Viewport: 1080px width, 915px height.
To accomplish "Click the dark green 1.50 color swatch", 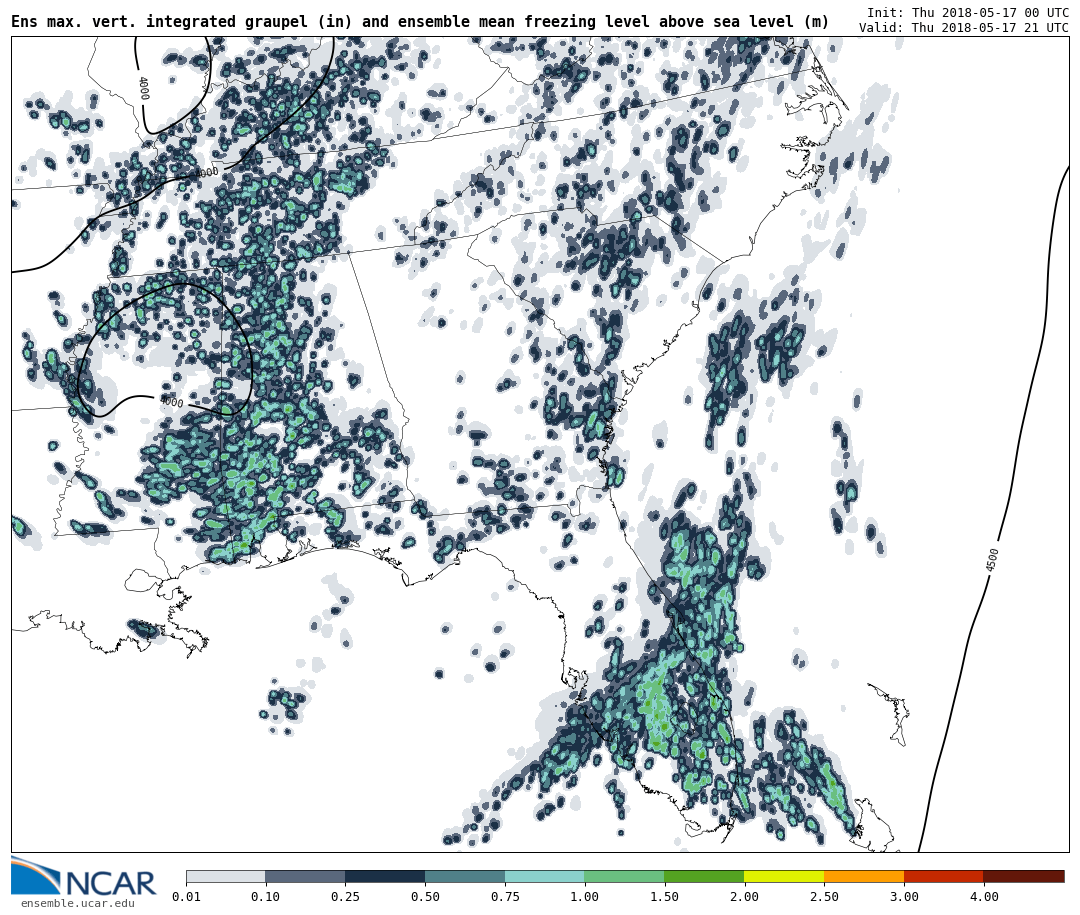I will pyautogui.click(x=704, y=877).
